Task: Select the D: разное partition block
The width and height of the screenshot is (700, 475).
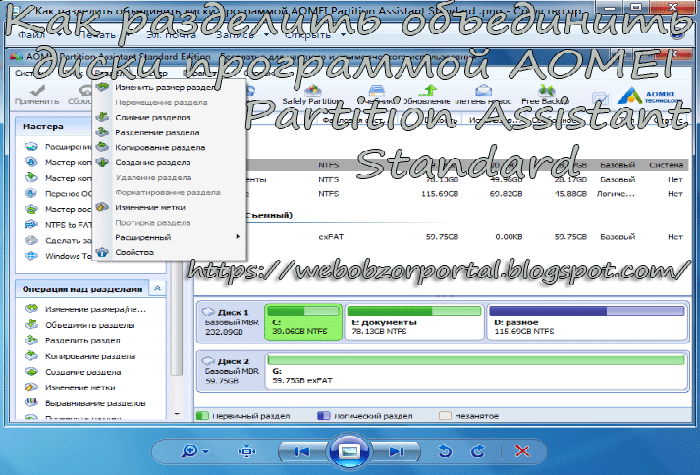Action: 587,322
